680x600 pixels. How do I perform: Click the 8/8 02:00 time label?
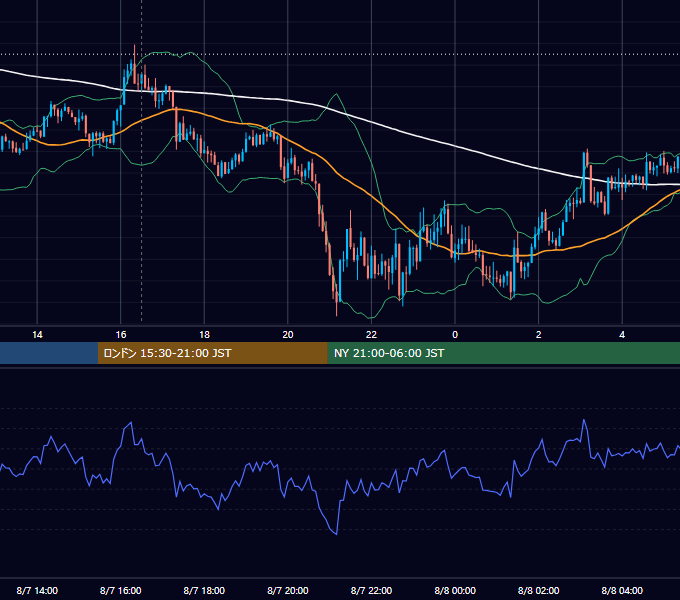(538, 590)
